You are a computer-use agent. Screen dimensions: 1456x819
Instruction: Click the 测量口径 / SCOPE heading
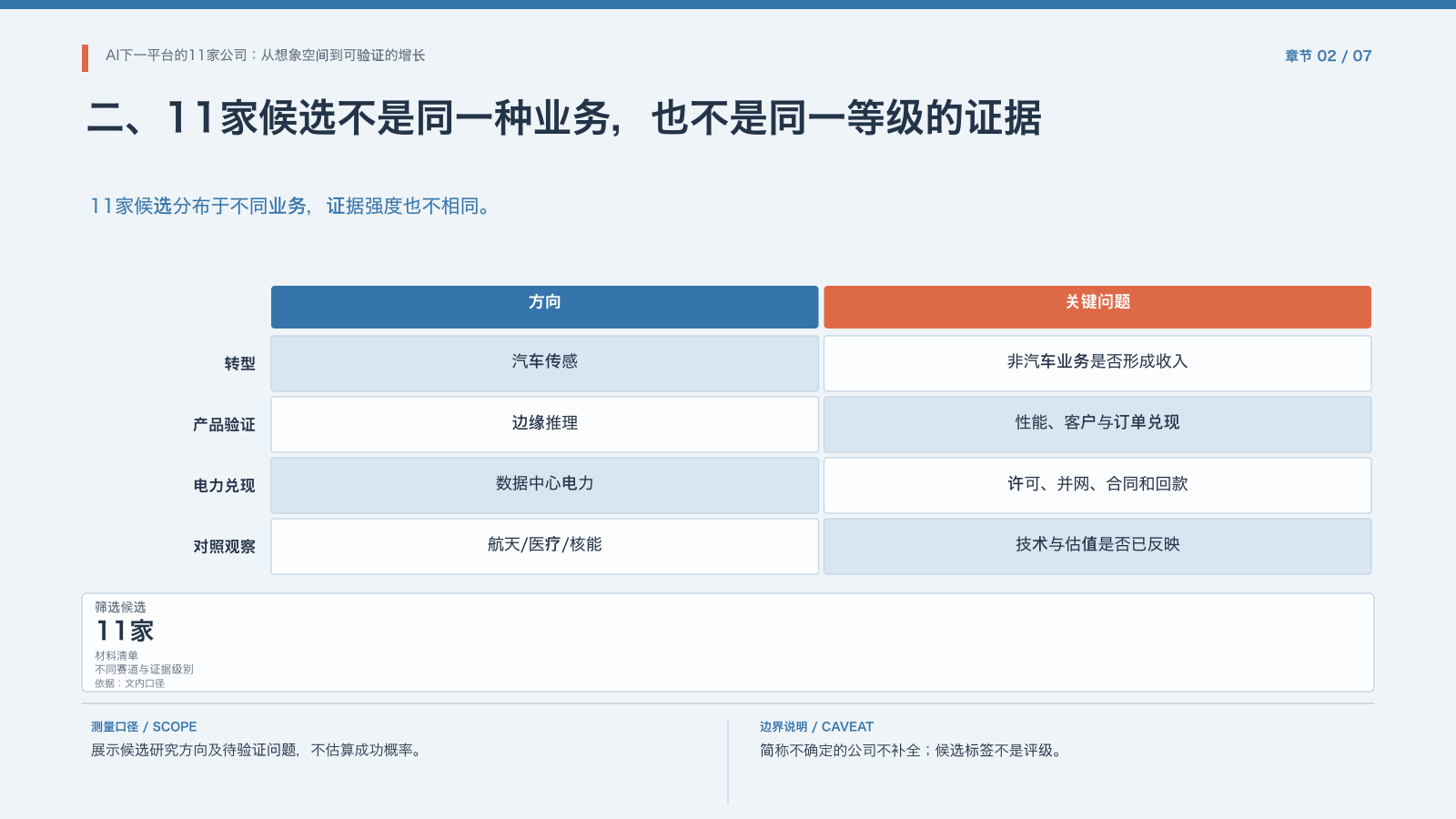click(x=144, y=726)
